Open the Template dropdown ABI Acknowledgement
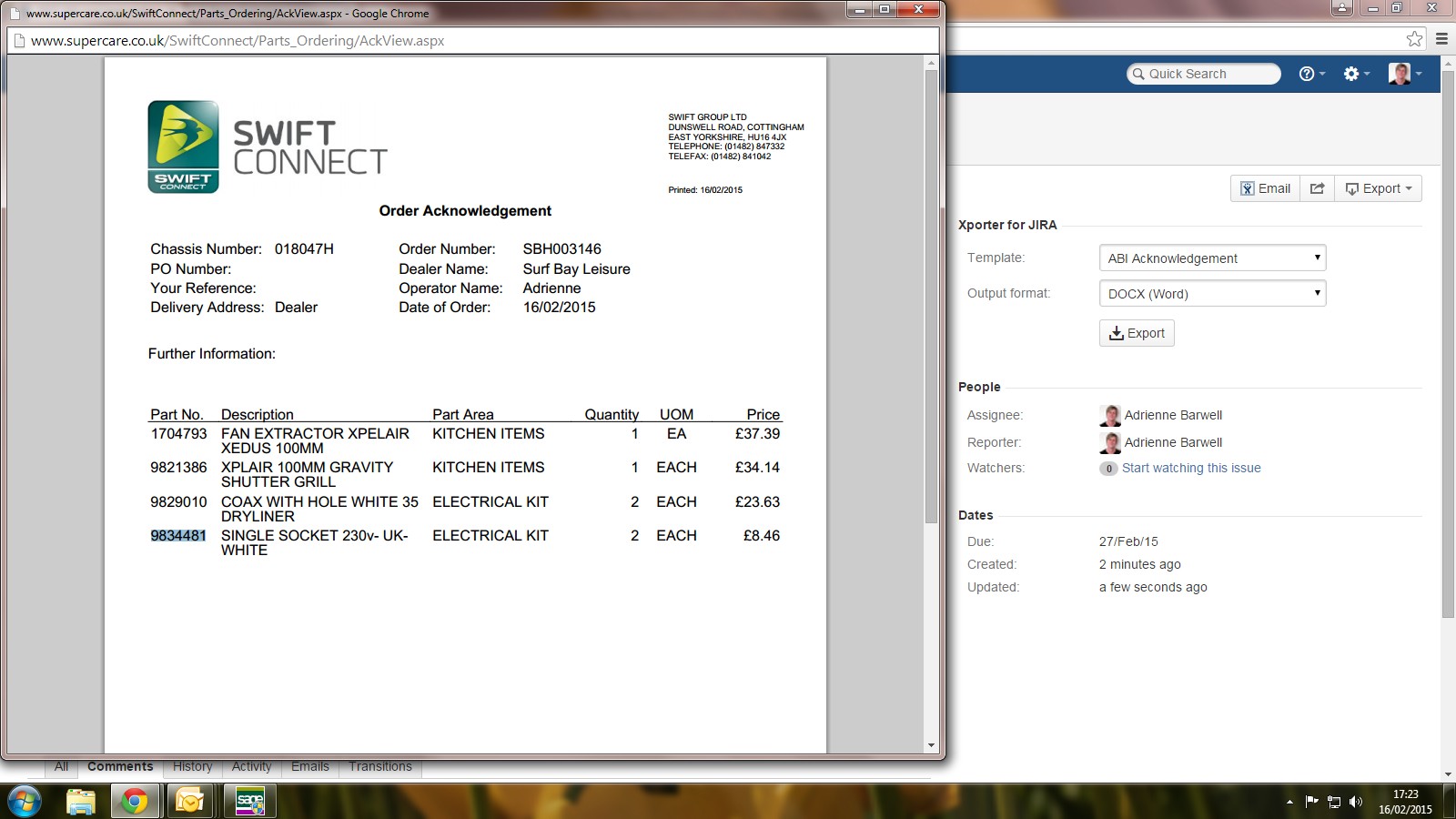The height and width of the screenshot is (819, 1456). point(1212,258)
